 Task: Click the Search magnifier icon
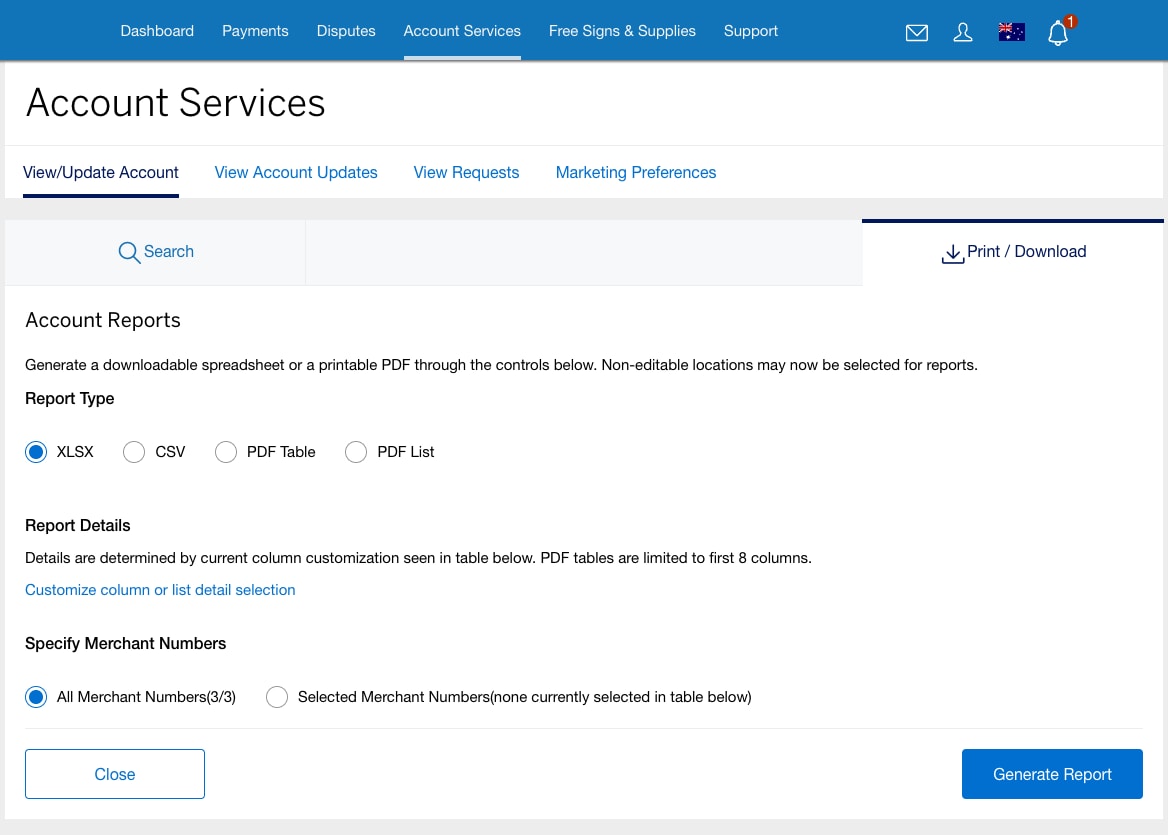(x=129, y=253)
